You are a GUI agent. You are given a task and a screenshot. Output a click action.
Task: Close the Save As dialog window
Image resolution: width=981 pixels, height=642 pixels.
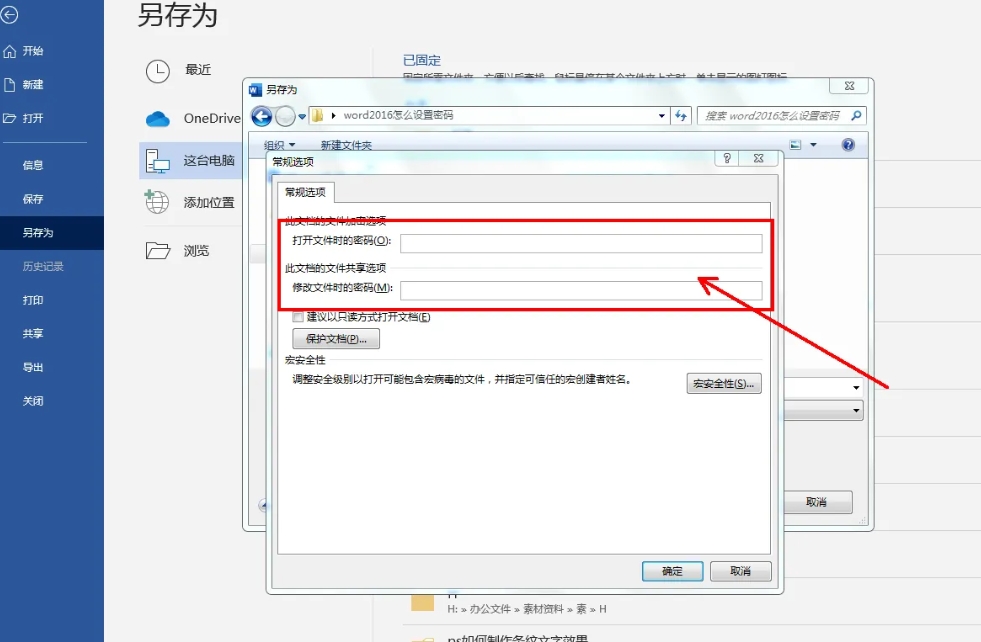point(849,86)
